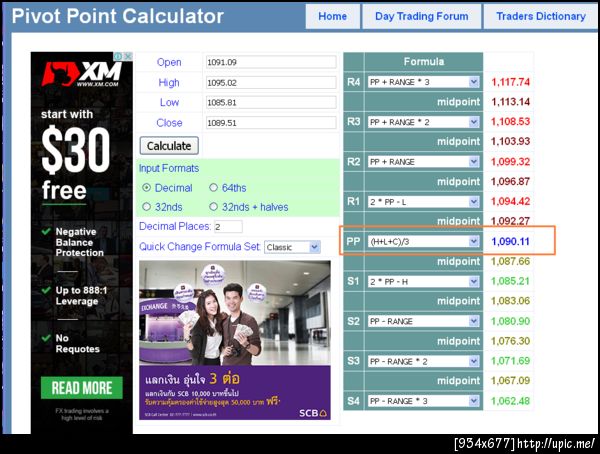Click the Formula column header
The image size is (600, 454).
click(x=424, y=62)
